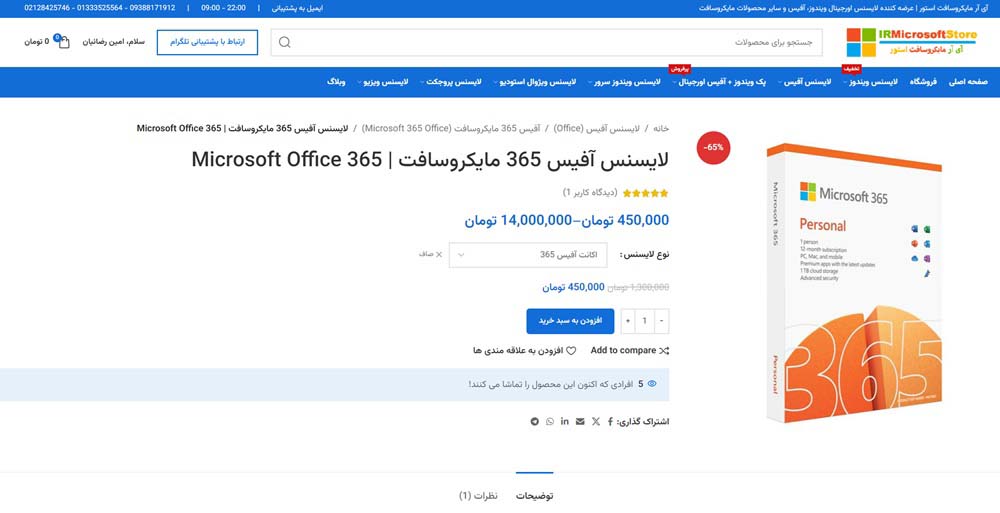Click Add to compare
This screenshot has width=1000, height=513.
pos(629,351)
